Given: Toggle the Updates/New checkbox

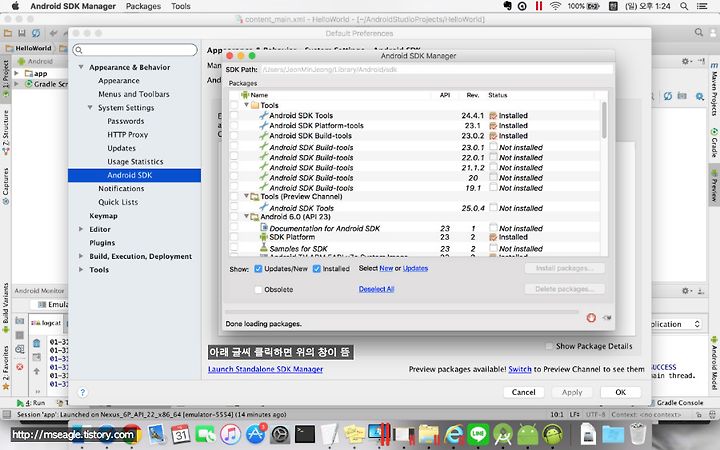Looking at the screenshot, I should [258, 269].
